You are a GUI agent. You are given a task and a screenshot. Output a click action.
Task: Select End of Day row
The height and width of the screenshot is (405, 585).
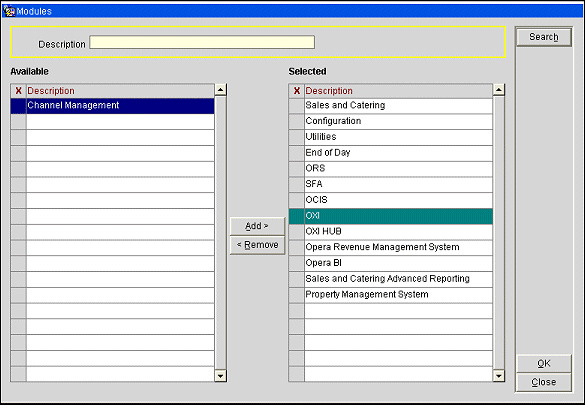click(x=398, y=153)
